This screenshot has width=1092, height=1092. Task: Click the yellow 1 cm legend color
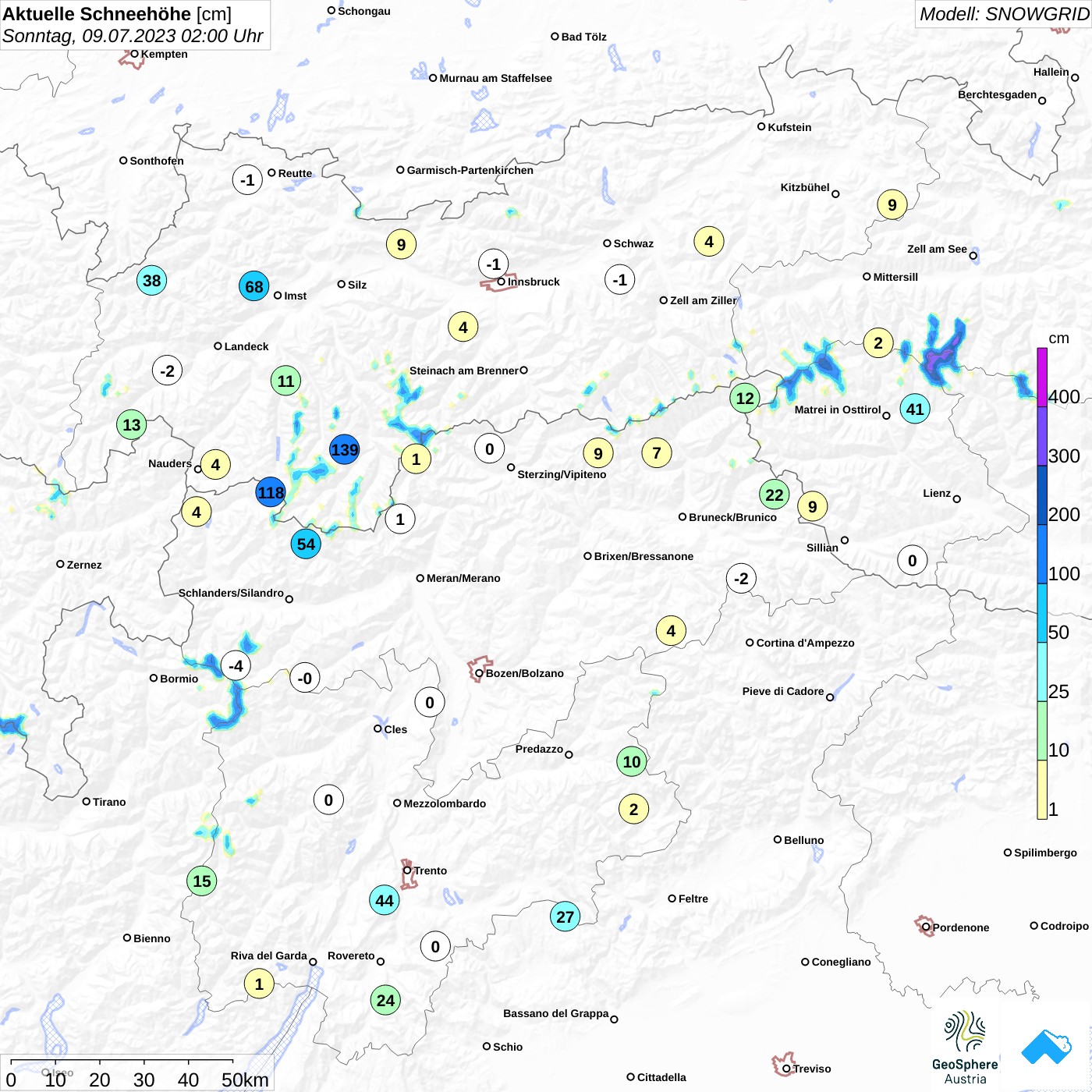pos(1042,789)
